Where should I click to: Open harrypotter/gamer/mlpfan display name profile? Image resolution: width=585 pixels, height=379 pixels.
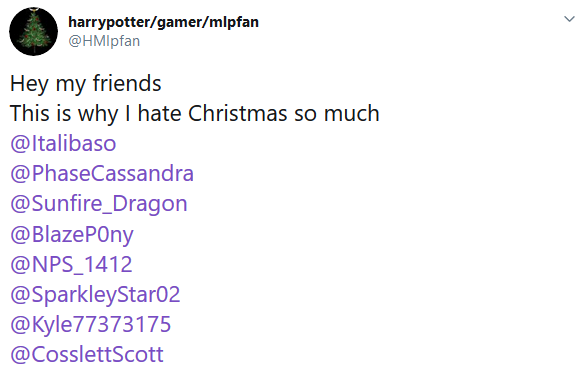coord(163,22)
